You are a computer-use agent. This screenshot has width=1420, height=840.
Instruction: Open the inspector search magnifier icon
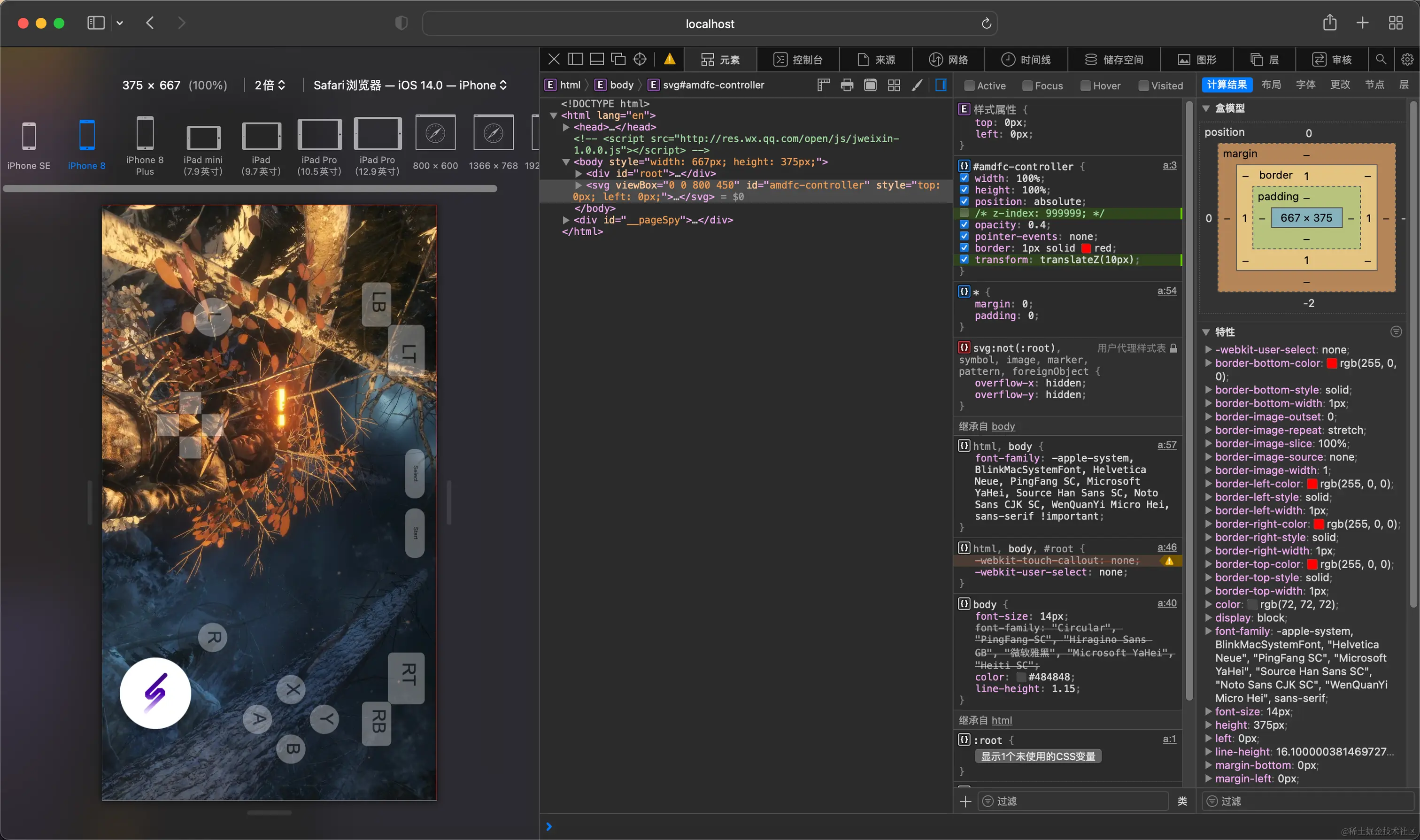coord(1381,60)
